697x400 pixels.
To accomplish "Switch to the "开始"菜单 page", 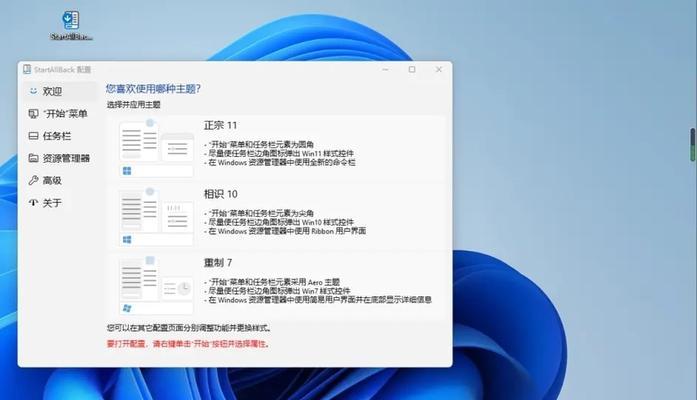I will click(x=60, y=113).
